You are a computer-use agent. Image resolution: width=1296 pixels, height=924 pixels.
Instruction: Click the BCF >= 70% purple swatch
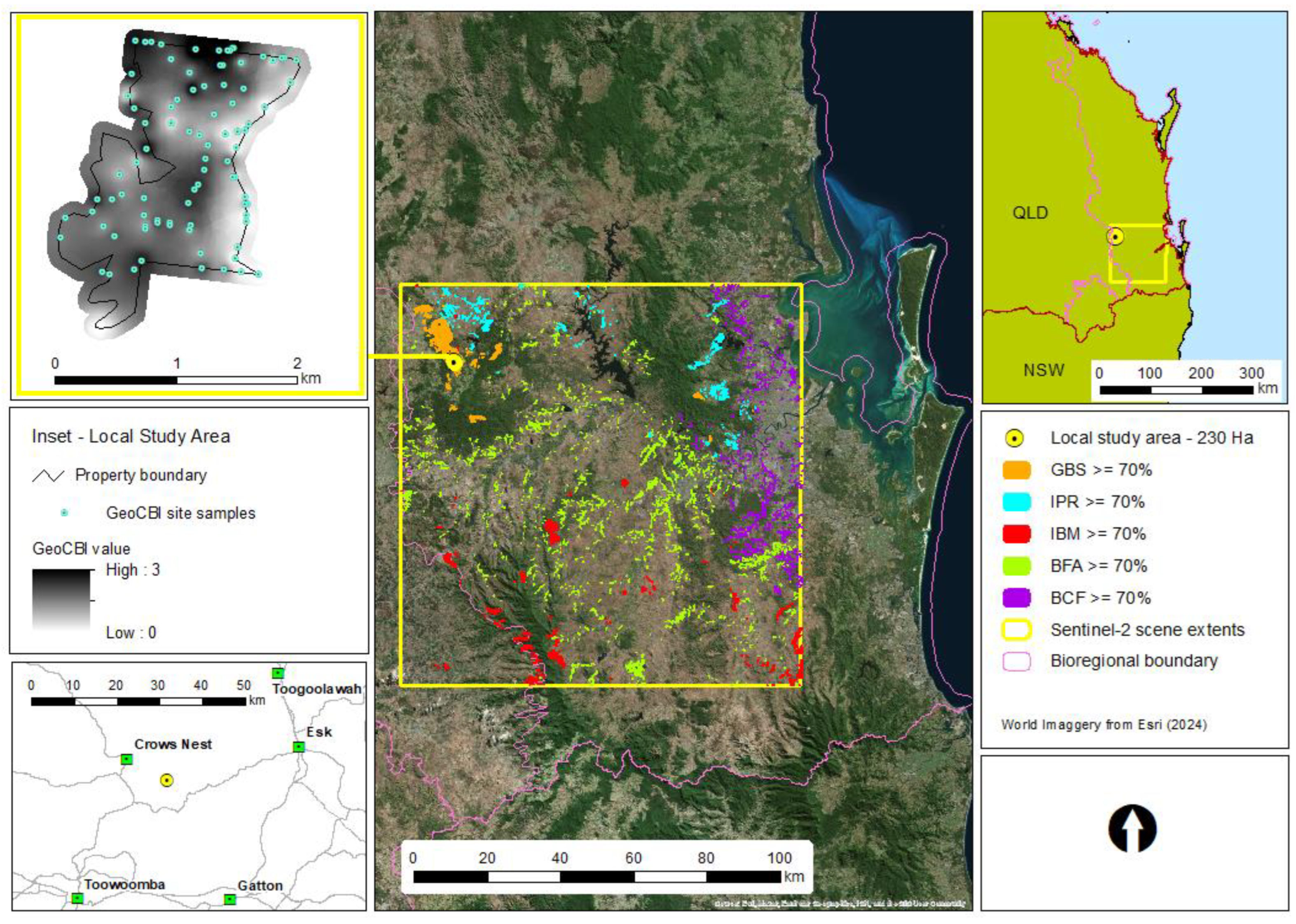pos(1016,598)
